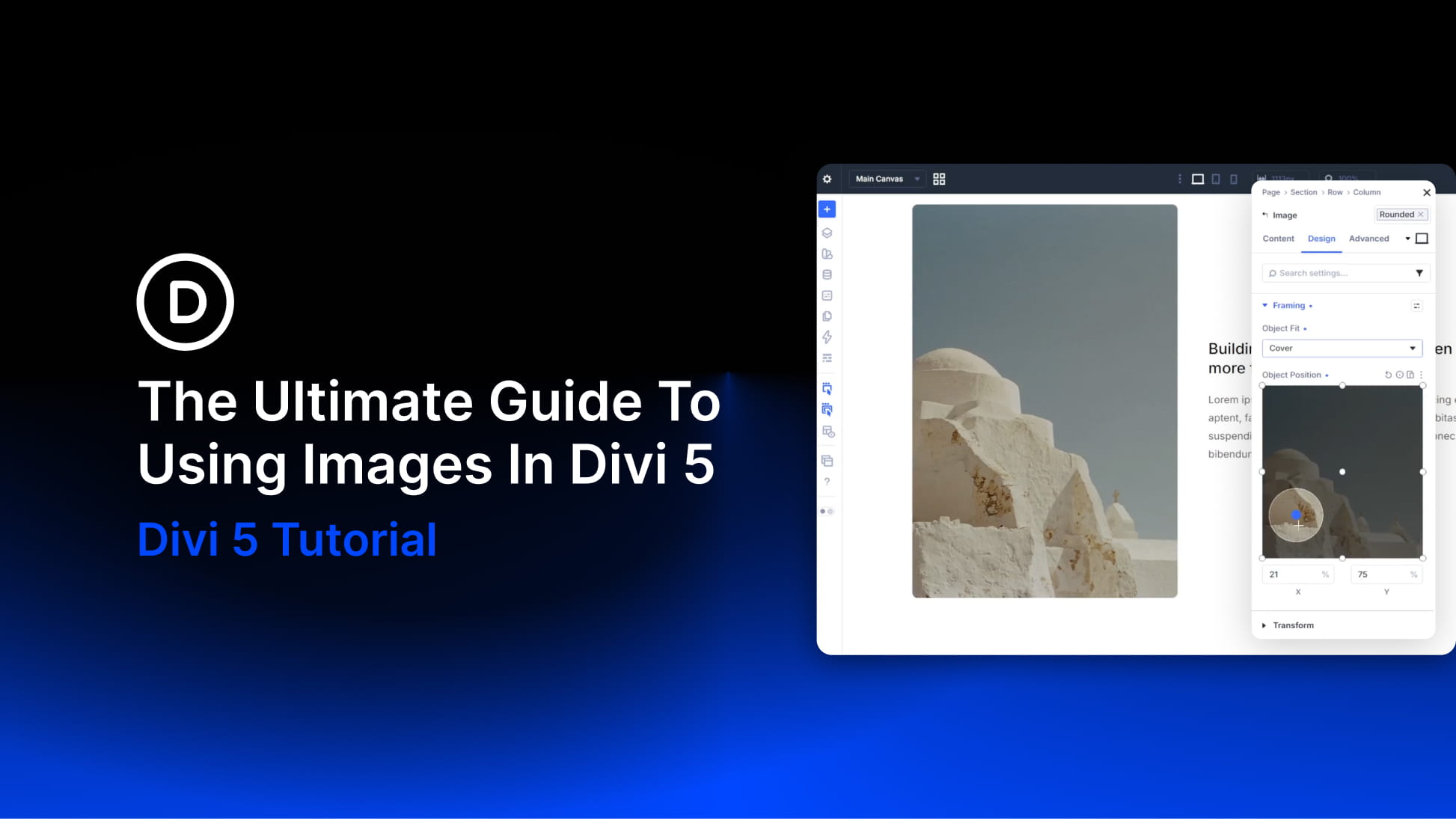
Task: Open the help question mark icon
Action: [827, 482]
